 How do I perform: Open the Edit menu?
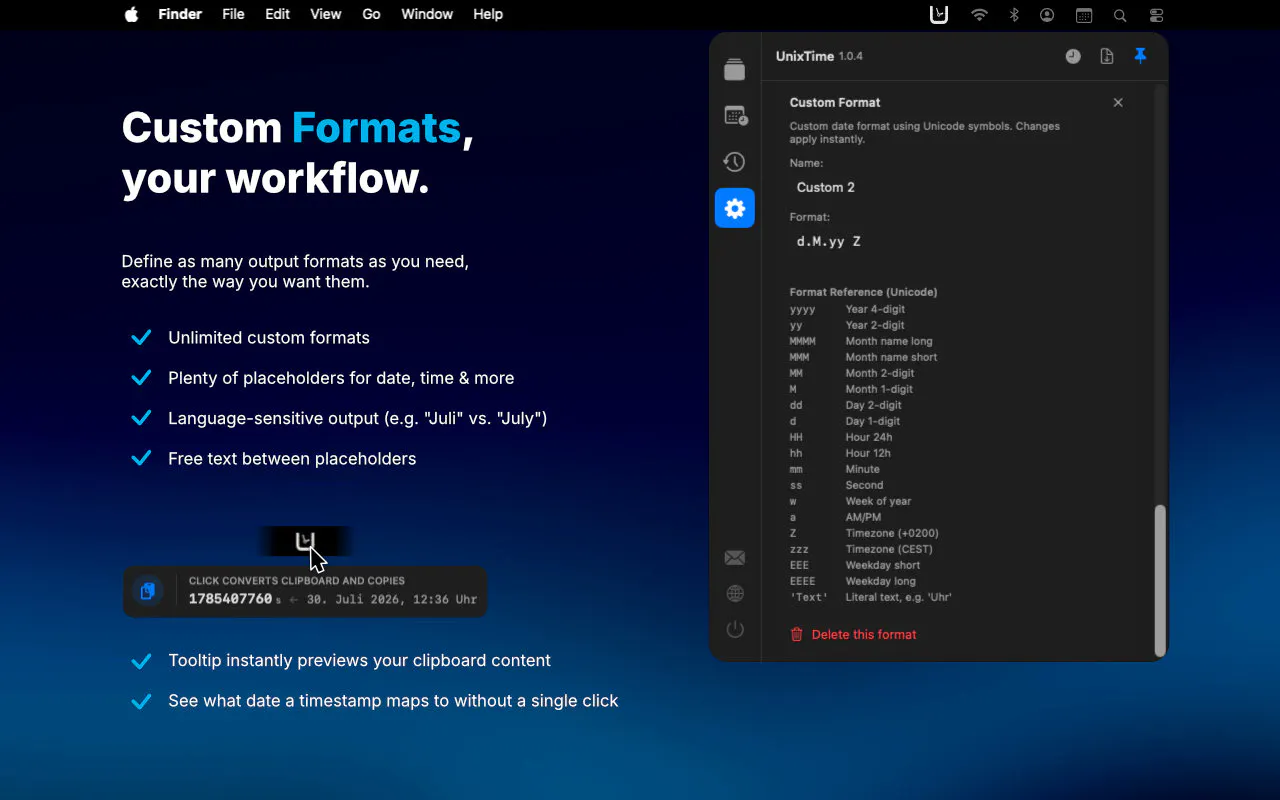[x=277, y=14]
